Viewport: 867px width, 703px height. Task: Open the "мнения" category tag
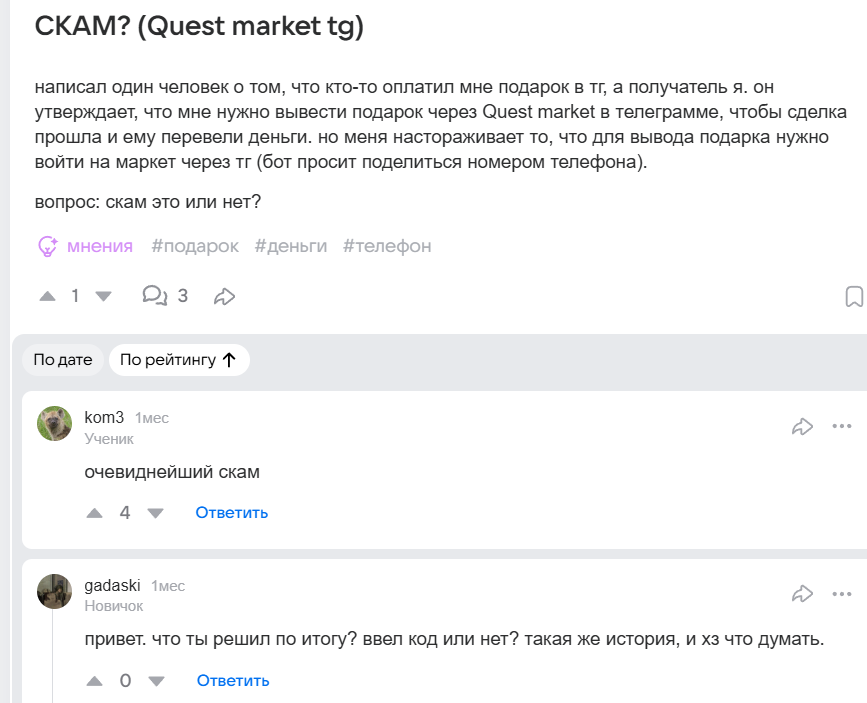point(85,246)
